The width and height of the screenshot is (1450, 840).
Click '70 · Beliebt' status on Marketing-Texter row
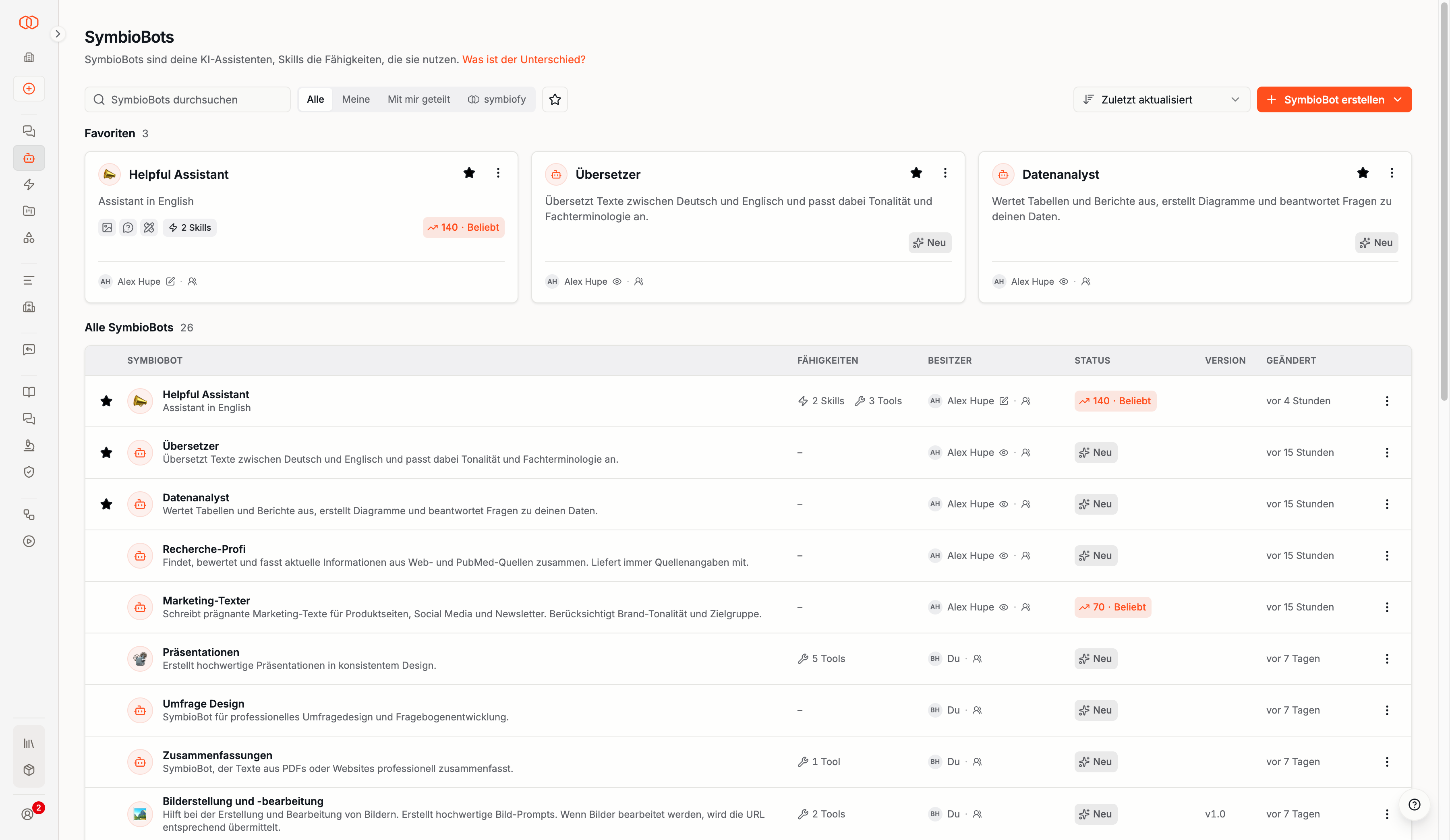(x=1113, y=607)
